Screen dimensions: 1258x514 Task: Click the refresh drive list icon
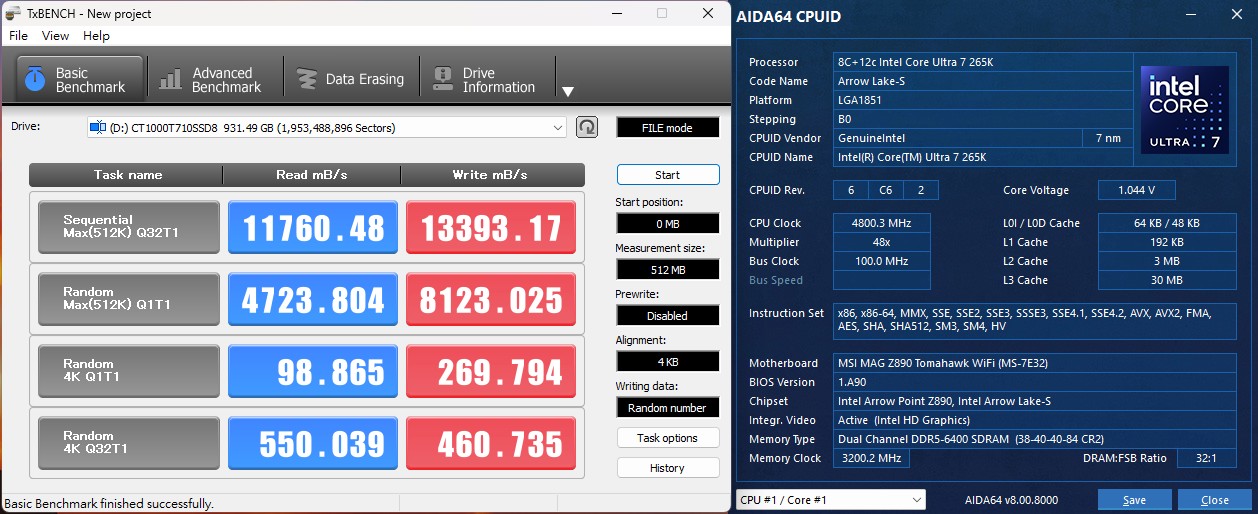587,127
